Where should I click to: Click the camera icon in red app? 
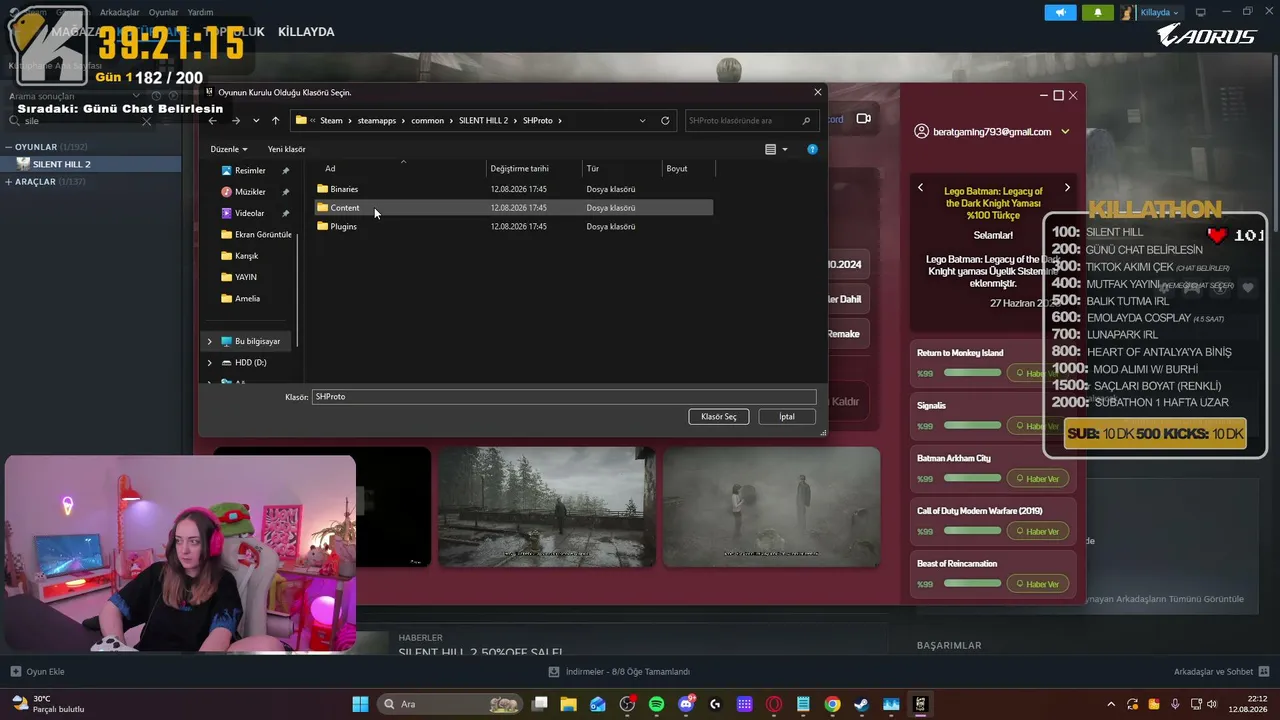[863, 119]
